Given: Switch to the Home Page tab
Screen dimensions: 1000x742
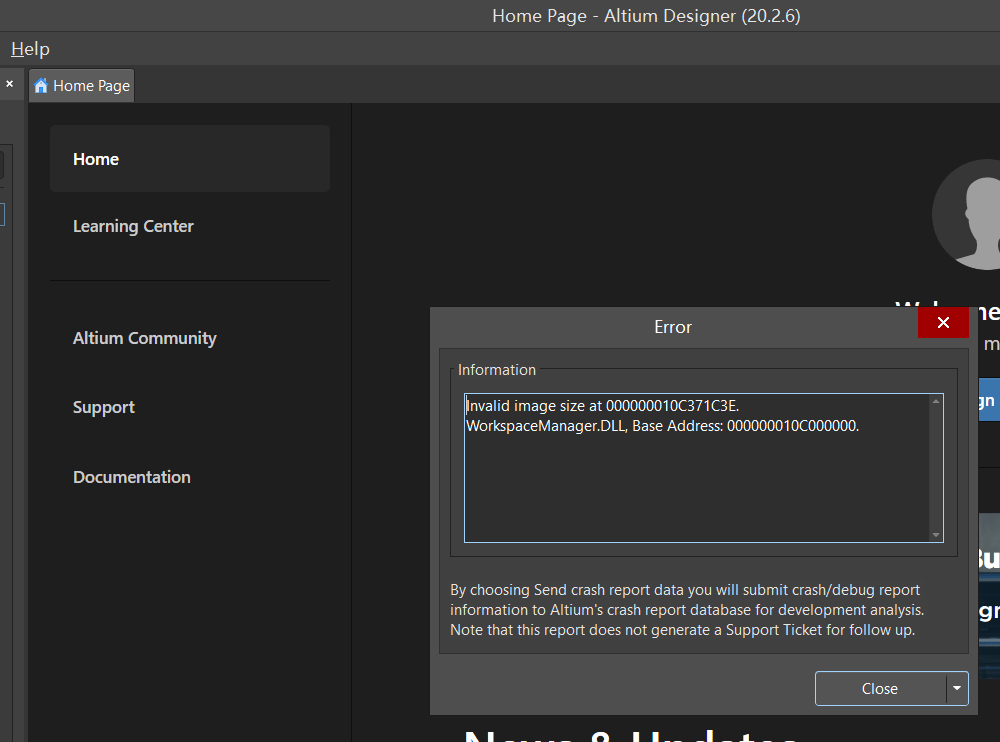Looking at the screenshot, I should point(82,85).
